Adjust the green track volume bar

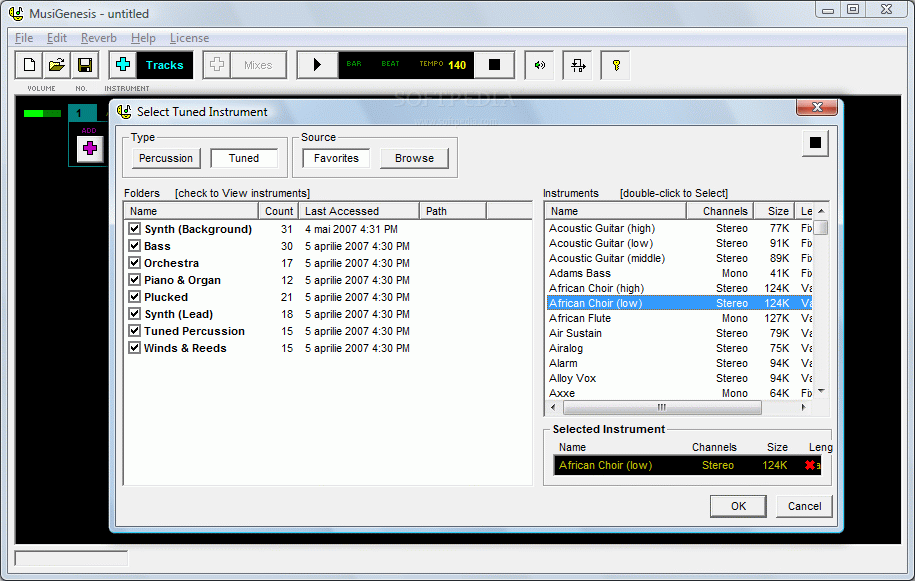coord(43,113)
